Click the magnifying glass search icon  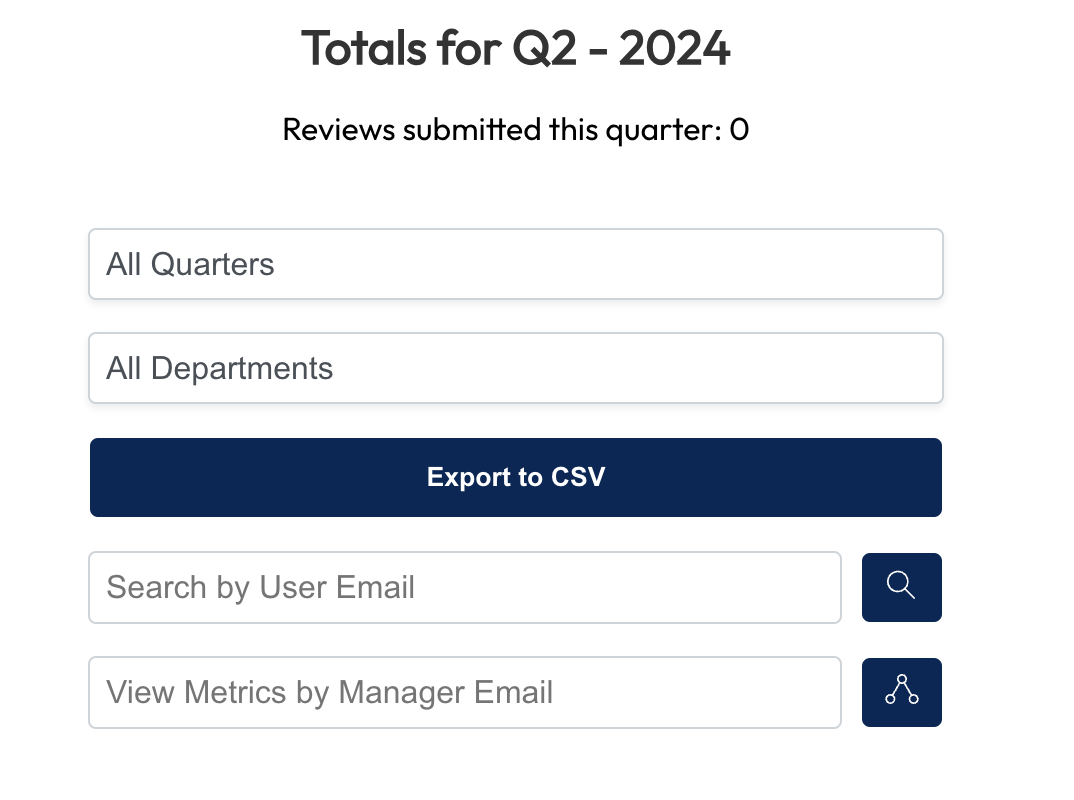pyautogui.click(x=901, y=587)
